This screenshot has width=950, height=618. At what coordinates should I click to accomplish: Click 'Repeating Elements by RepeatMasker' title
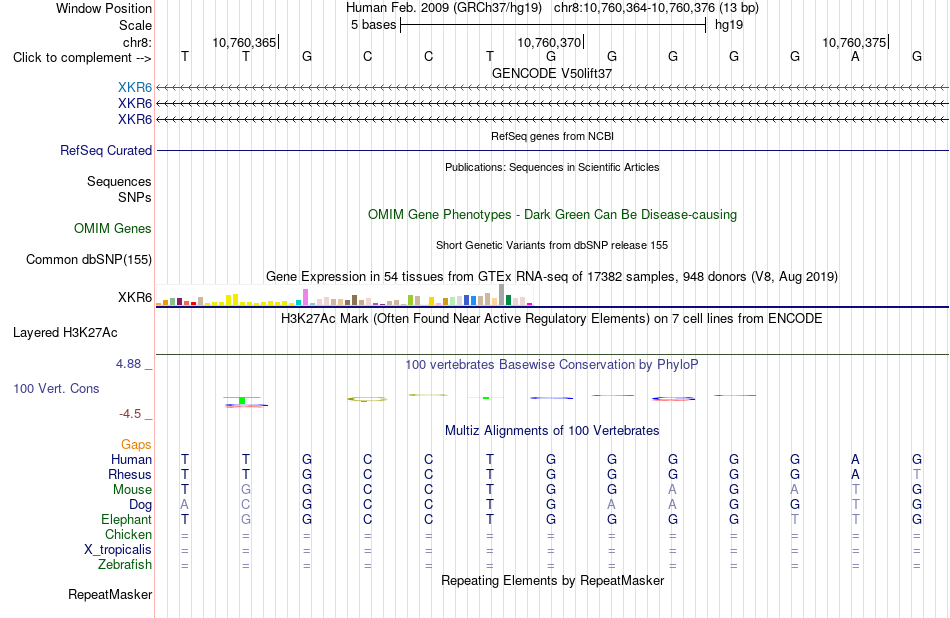point(553,580)
